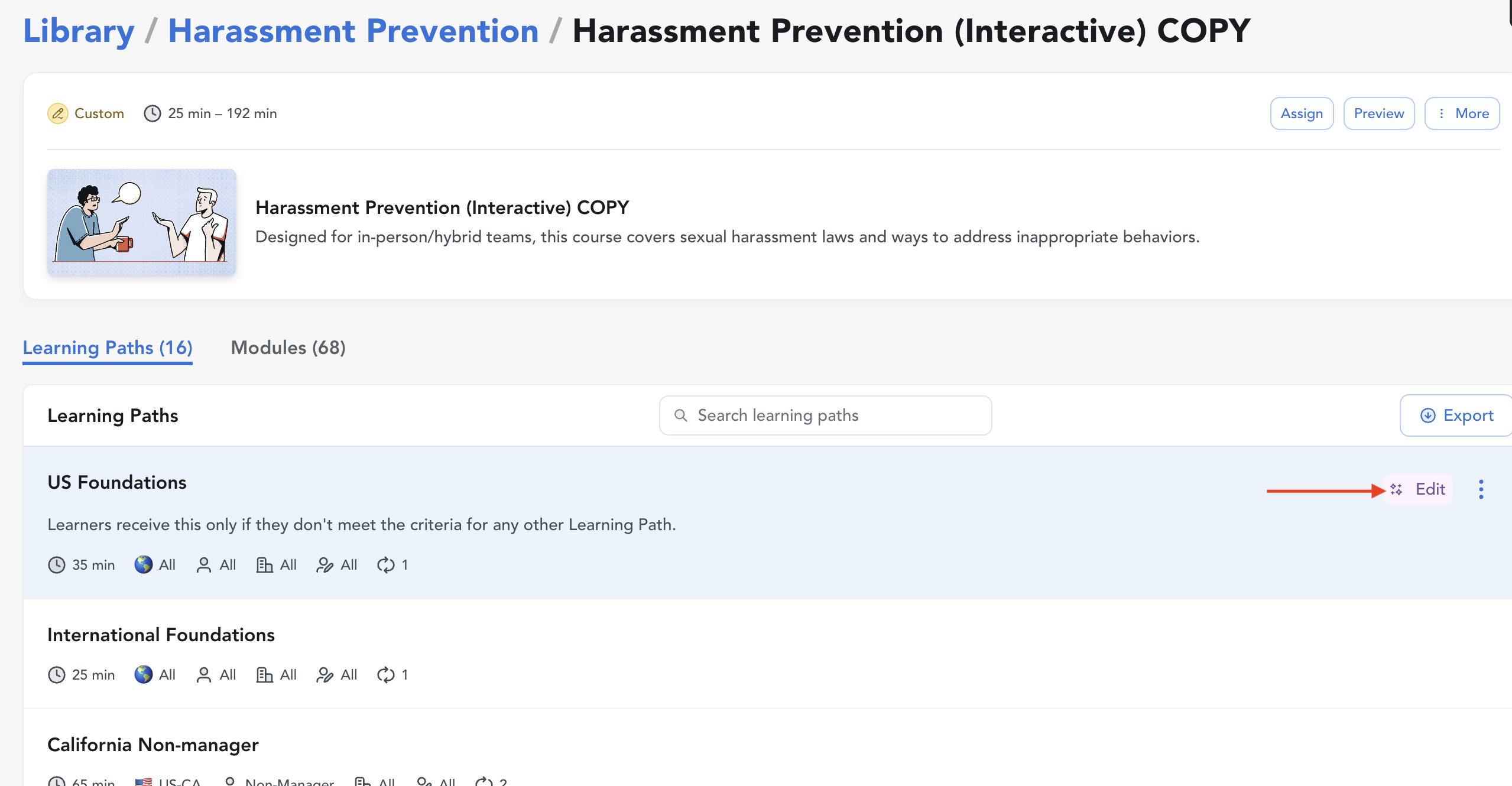Image resolution: width=1512 pixels, height=786 pixels.
Task: Click the sparkle icon beside Edit
Action: tap(1396, 489)
